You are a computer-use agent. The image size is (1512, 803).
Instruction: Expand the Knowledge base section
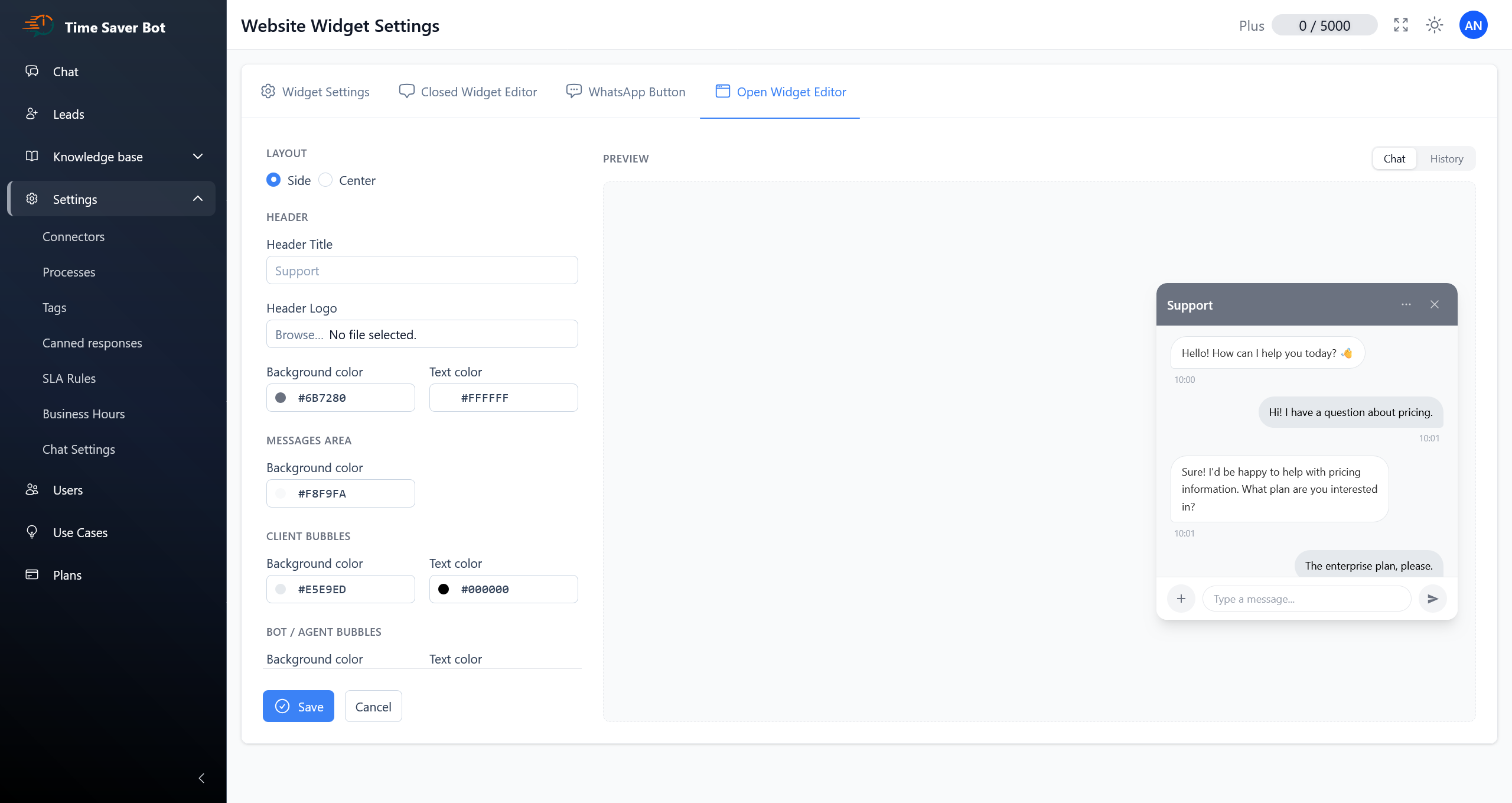pos(198,156)
